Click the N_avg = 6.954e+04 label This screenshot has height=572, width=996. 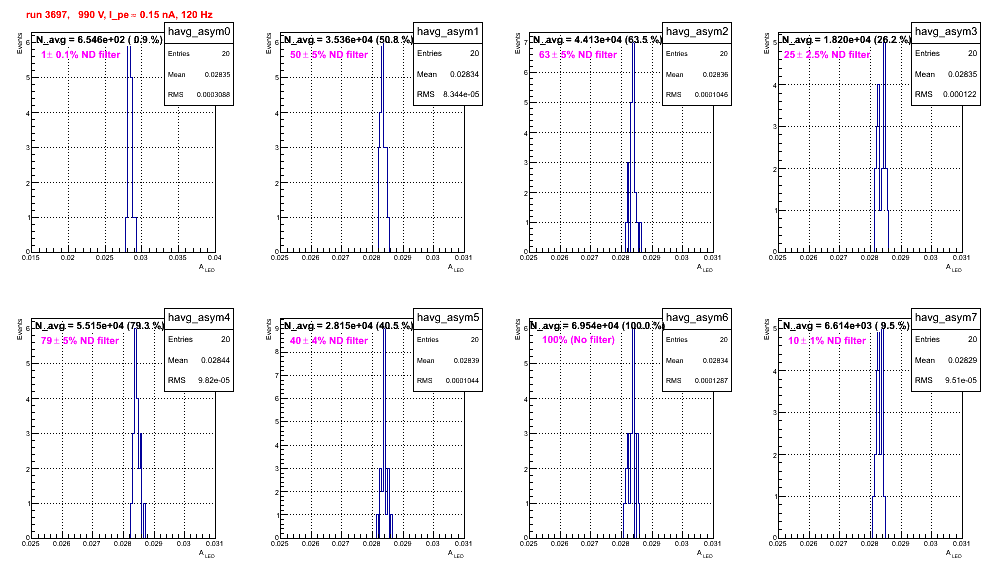tap(597, 325)
